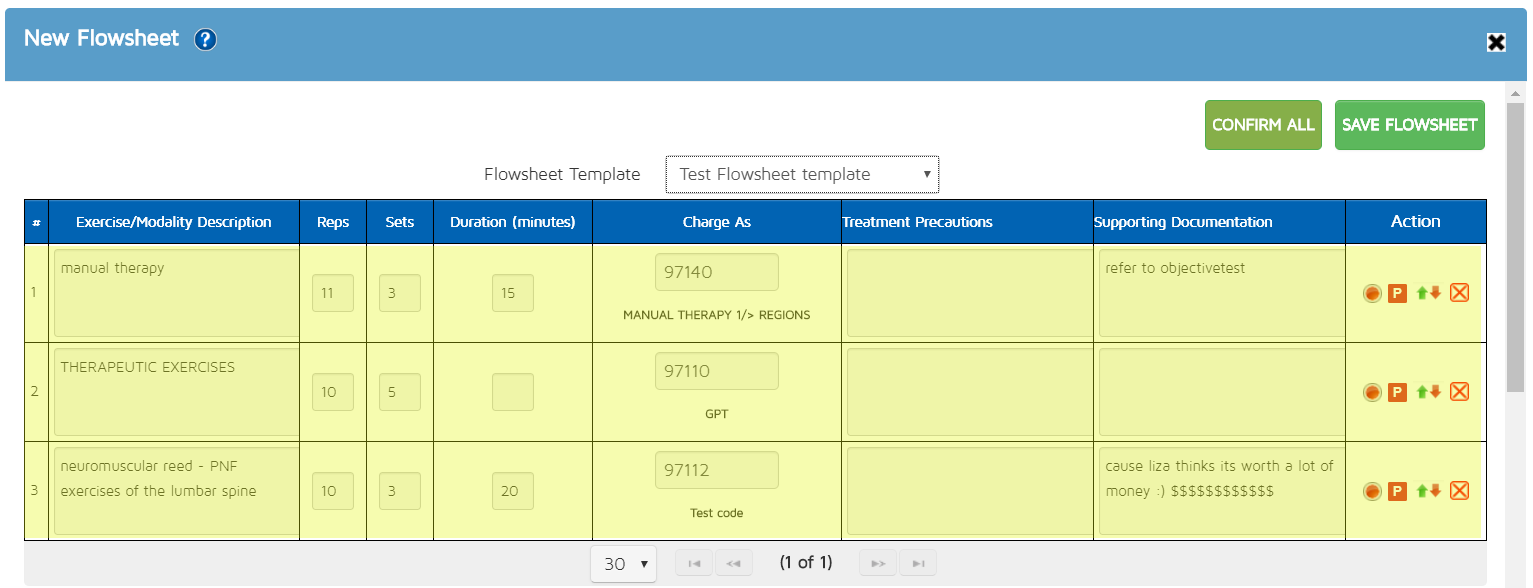The image size is (1533, 588).
Task: Click the orange P icon in row 3
Action: pyautogui.click(x=1397, y=491)
